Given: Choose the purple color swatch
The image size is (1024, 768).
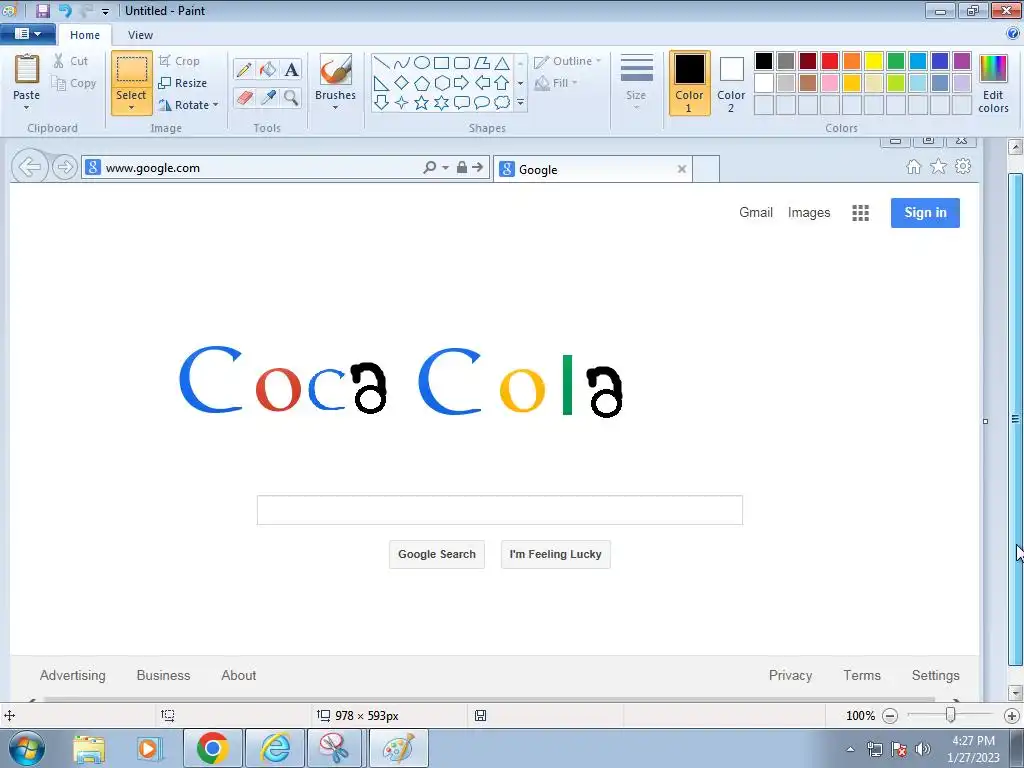Looking at the screenshot, I should click(x=962, y=61).
